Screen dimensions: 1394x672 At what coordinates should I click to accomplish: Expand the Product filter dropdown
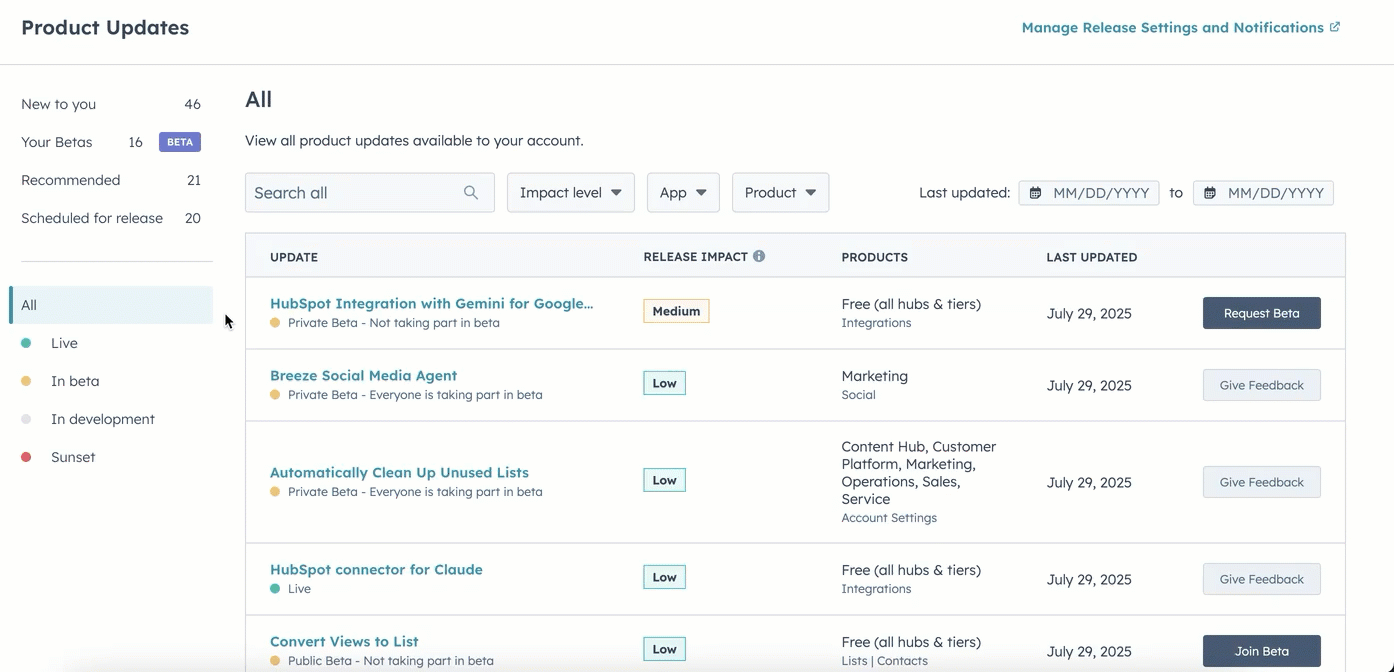click(x=780, y=192)
